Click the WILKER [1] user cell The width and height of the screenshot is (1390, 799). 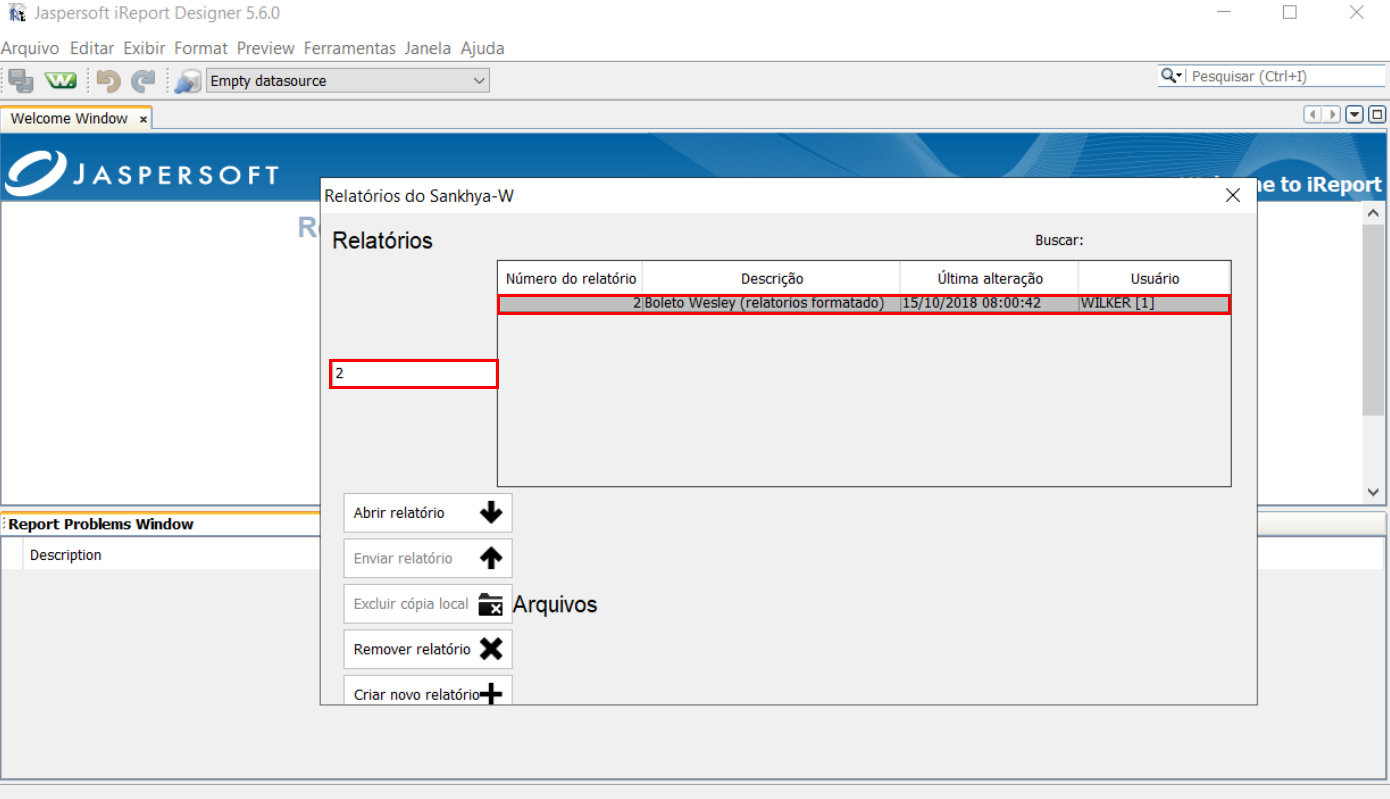tap(1154, 304)
